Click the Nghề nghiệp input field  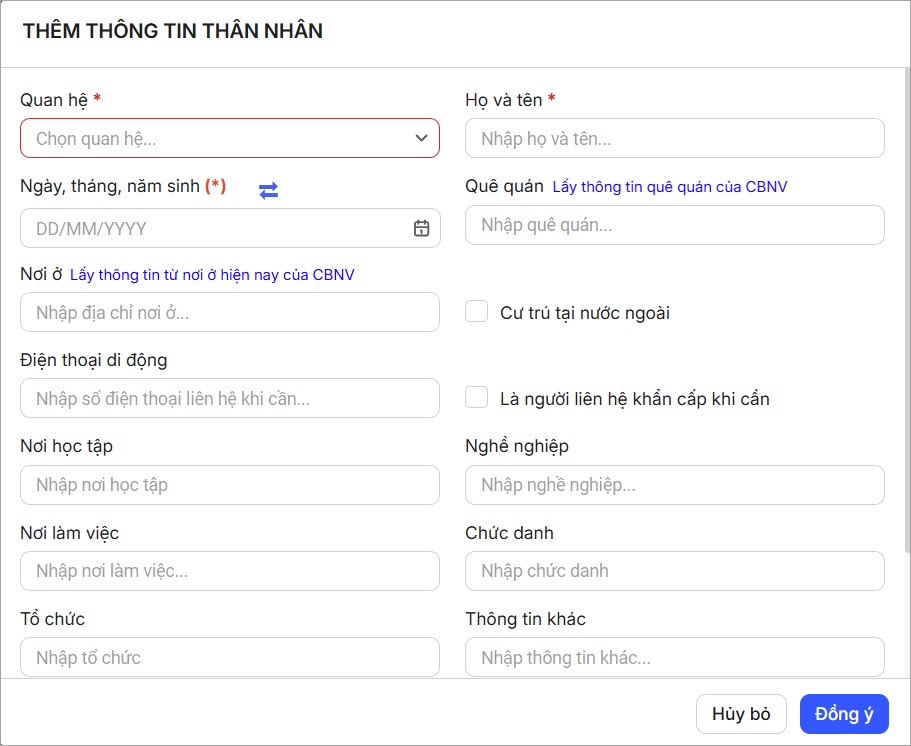(674, 485)
